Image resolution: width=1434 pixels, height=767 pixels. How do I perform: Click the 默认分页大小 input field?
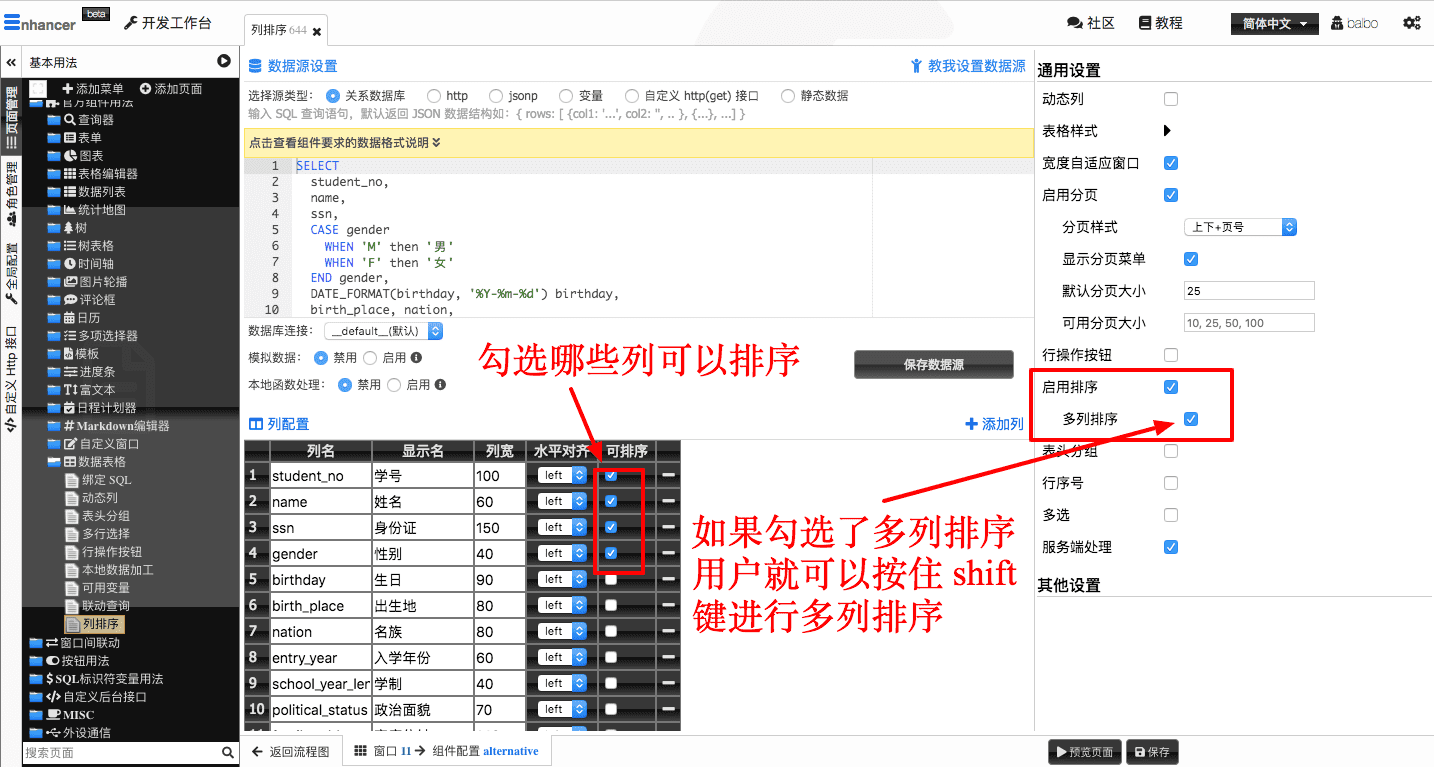[1248, 291]
